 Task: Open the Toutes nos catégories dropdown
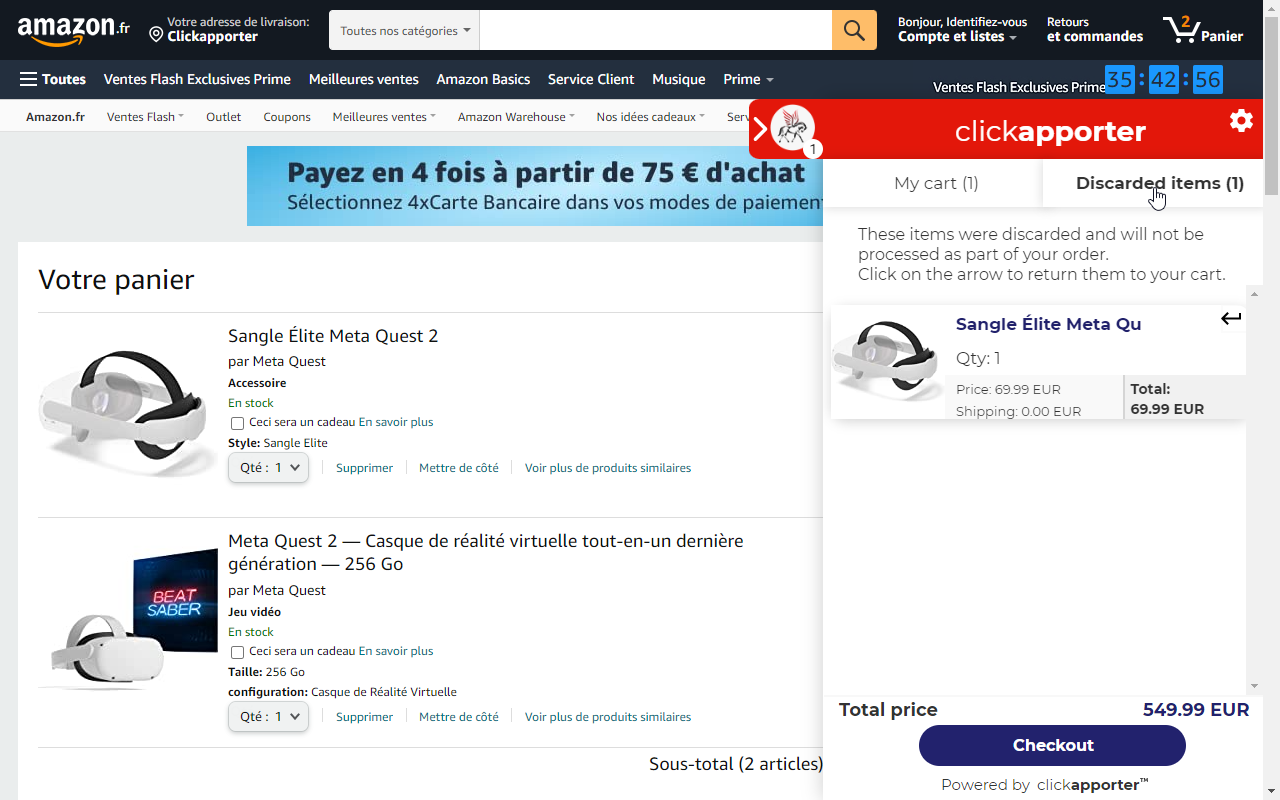pyautogui.click(x=405, y=30)
